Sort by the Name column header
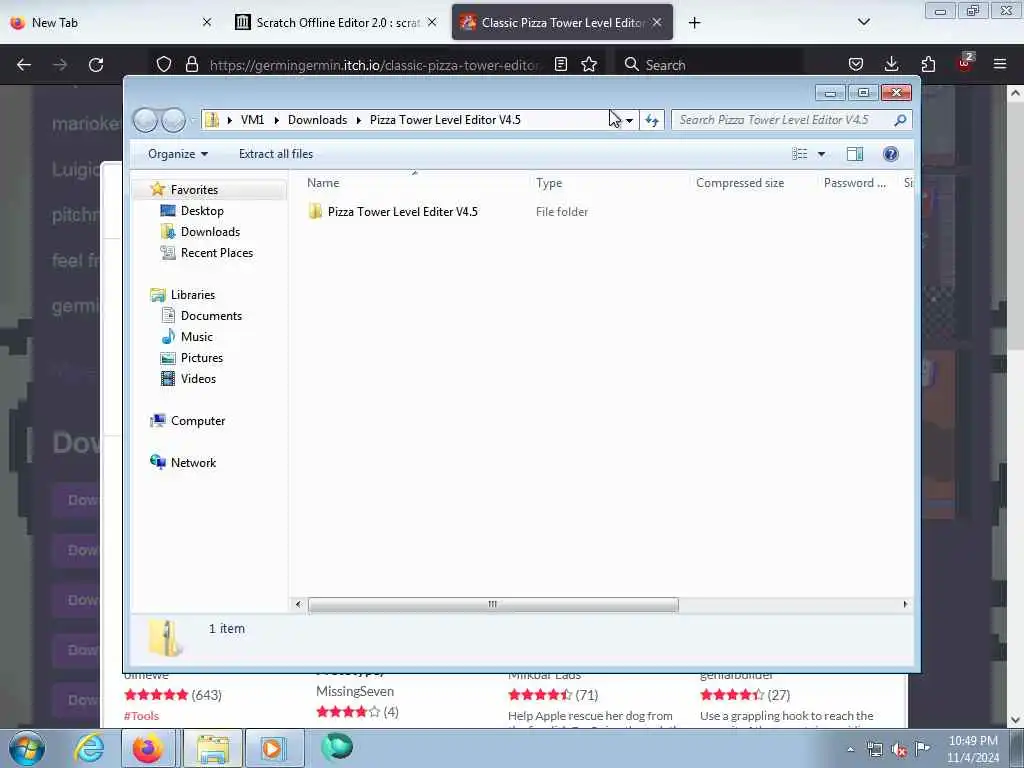 pyautogui.click(x=415, y=183)
